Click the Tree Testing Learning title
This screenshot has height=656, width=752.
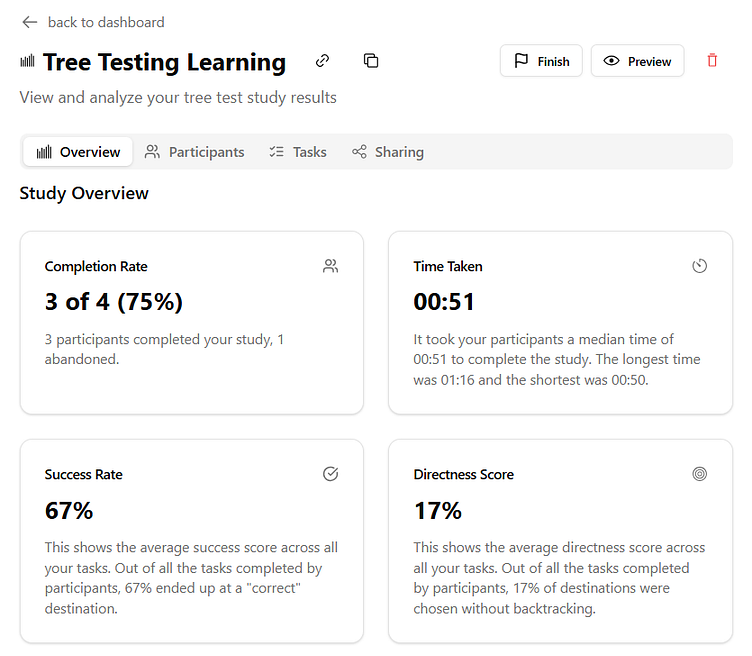(164, 62)
